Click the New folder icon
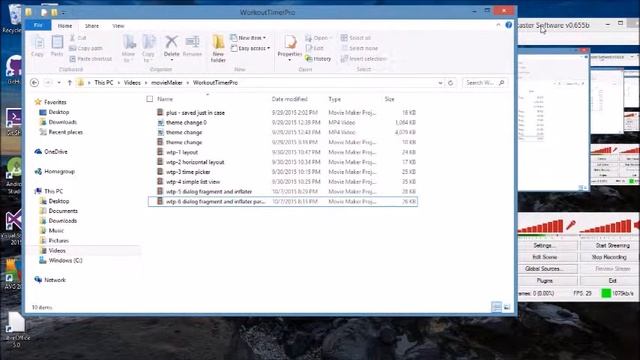 pos(218,48)
